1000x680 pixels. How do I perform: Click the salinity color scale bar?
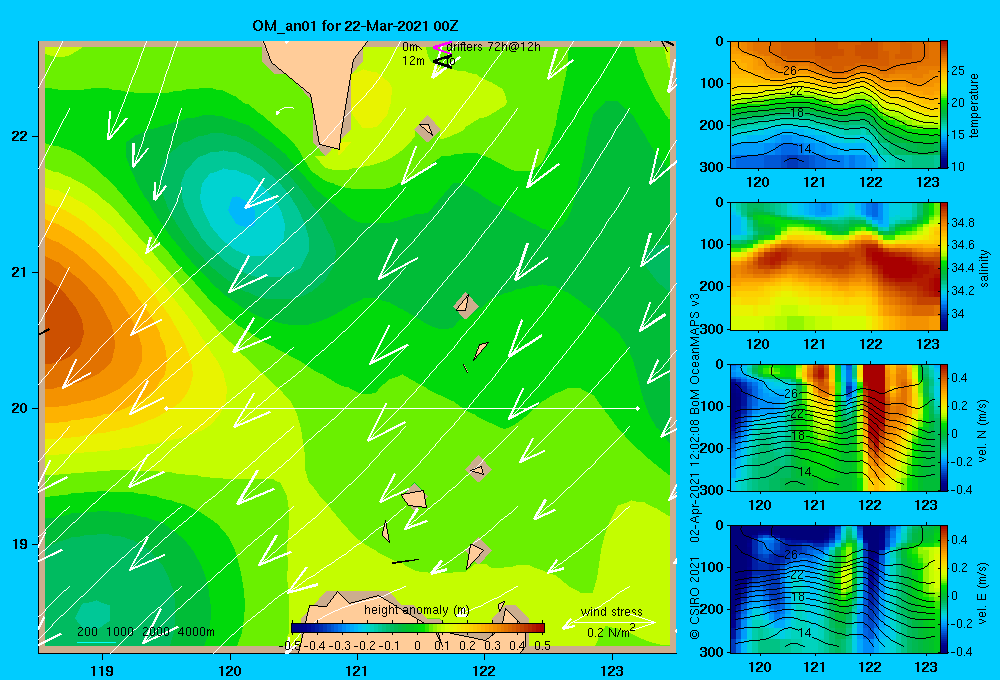[945, 266]
